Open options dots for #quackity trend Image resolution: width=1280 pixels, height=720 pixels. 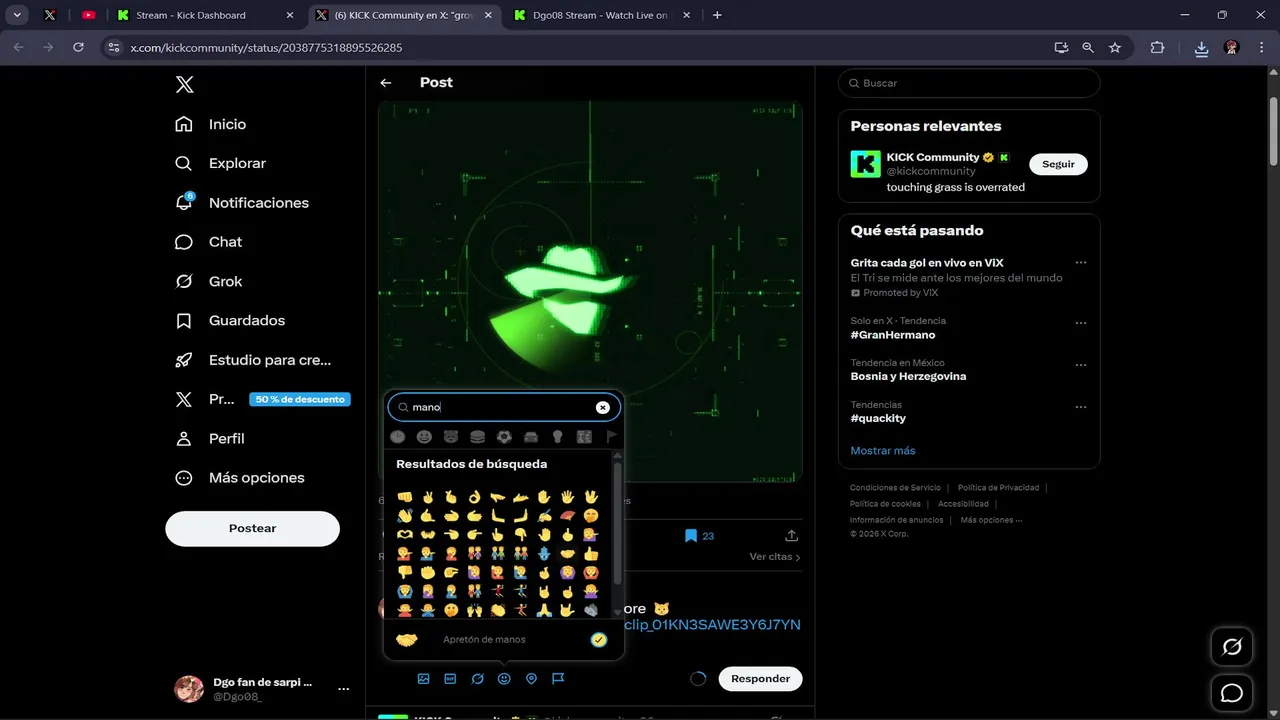[1081, 407]
